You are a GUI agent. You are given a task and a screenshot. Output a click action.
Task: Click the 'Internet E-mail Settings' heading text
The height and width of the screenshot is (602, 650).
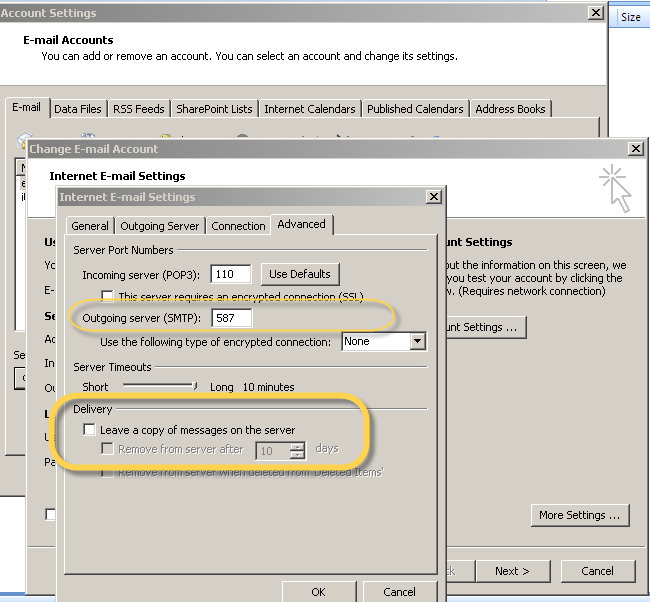click(117, 176)
